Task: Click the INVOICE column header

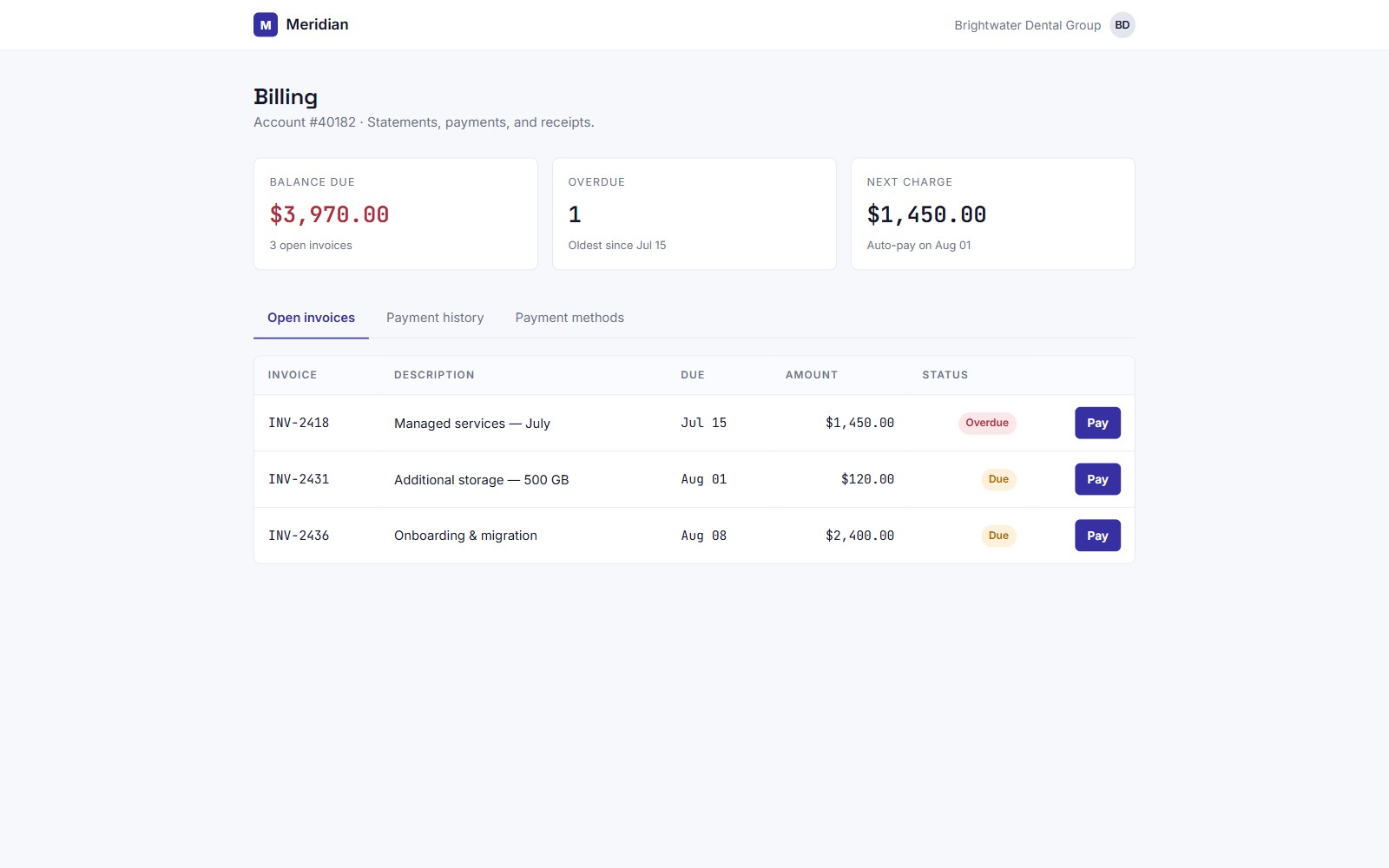Action: pyautogui.click(x=293, y=375)
